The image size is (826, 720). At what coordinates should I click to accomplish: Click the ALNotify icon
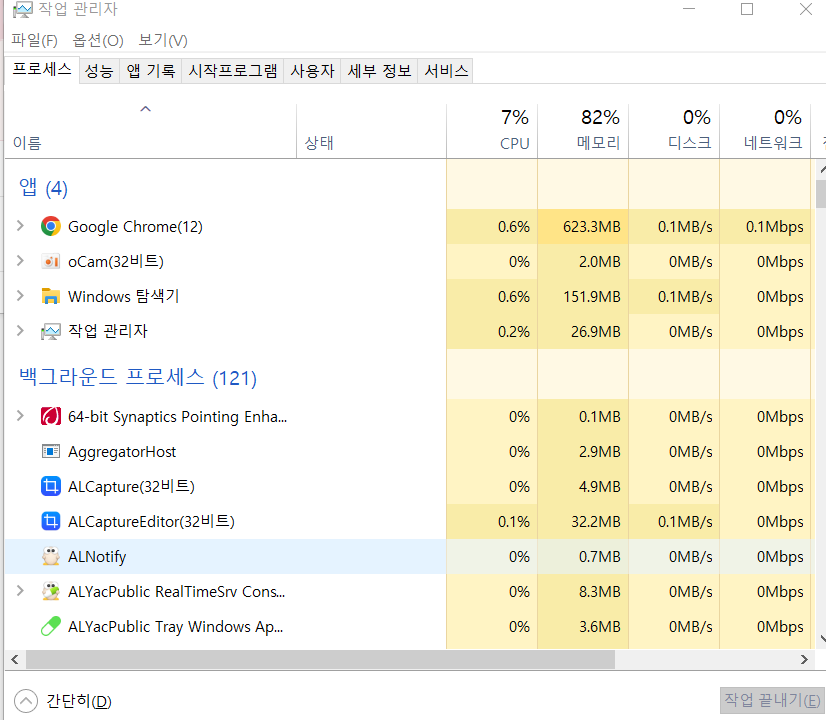pyautogui.click(x=51, y=556)
